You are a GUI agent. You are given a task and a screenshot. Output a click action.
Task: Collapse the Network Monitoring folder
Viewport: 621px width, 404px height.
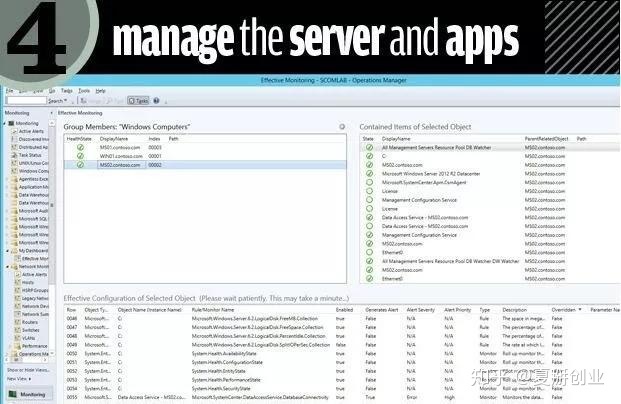5,266
